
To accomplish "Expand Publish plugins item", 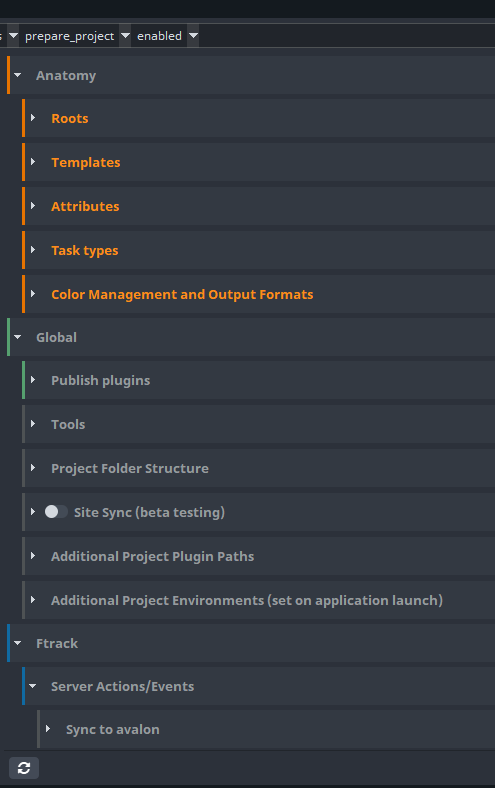I will click(x=33, y=380).
